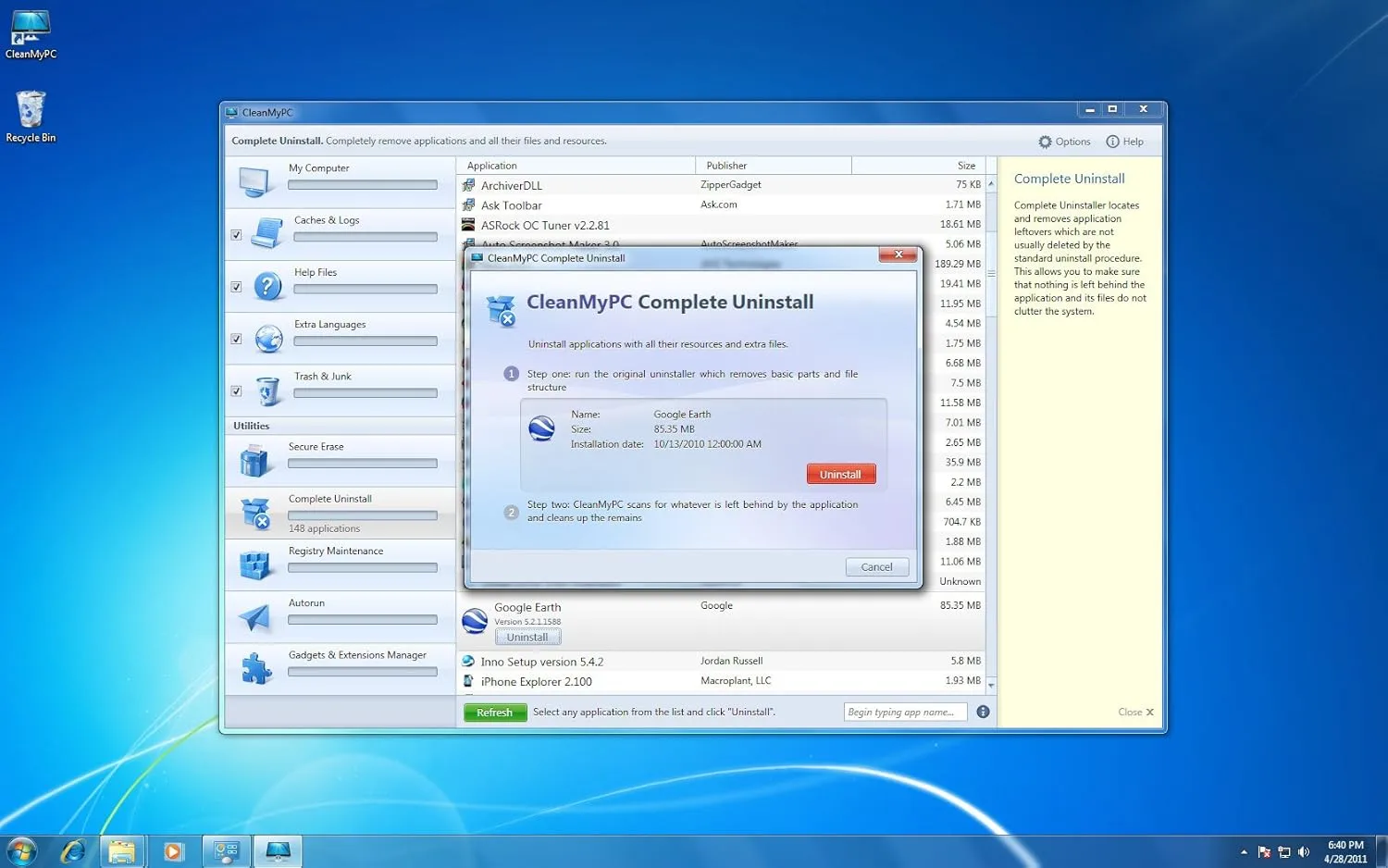1388x868 pixels.
Task: Open Help from the top toolbar
Action: point(1124,141)
